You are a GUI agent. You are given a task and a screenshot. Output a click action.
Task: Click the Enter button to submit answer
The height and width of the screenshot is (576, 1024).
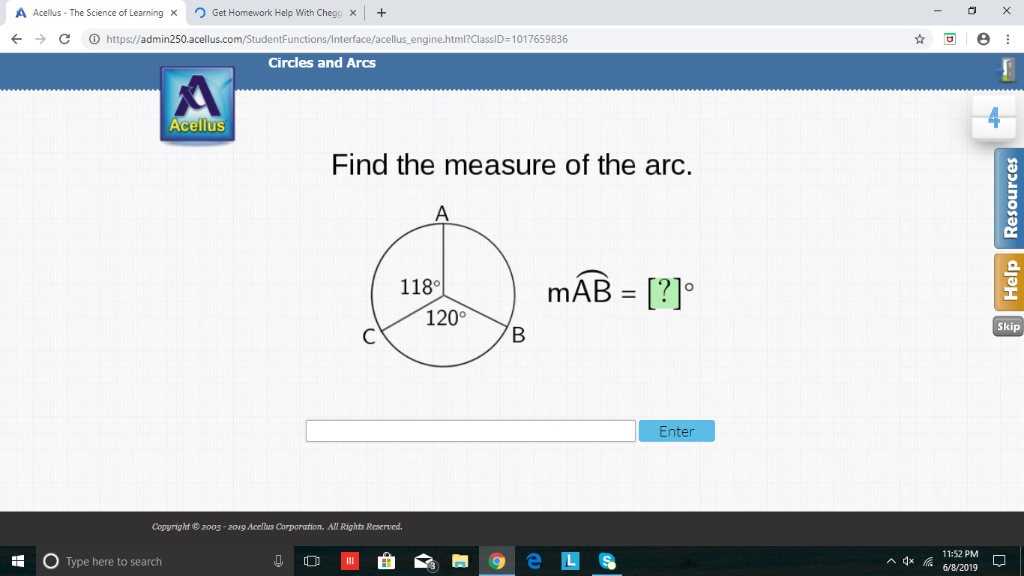[676, 430]
